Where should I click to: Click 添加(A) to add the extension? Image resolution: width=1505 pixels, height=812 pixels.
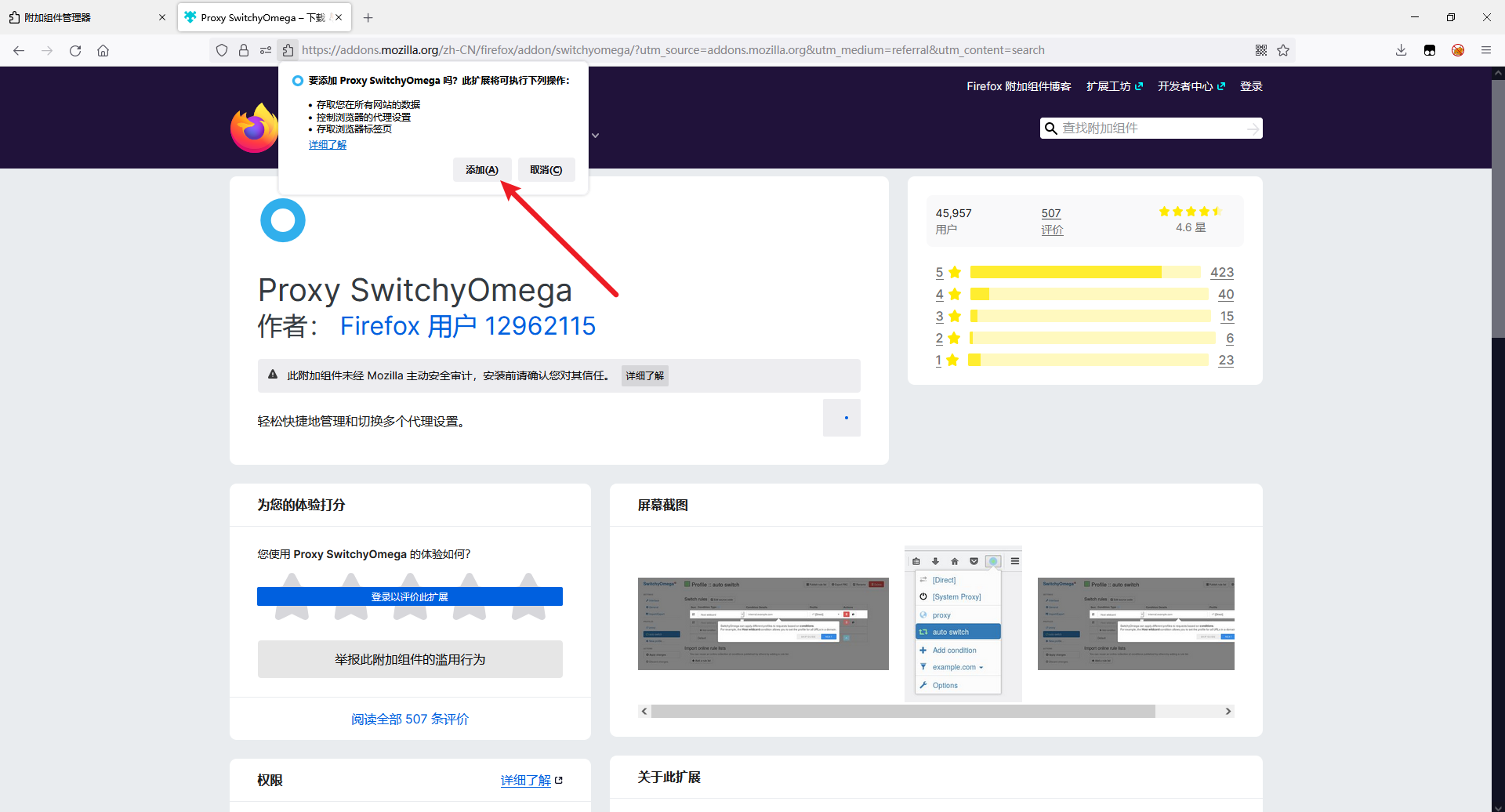coord(482,170)
